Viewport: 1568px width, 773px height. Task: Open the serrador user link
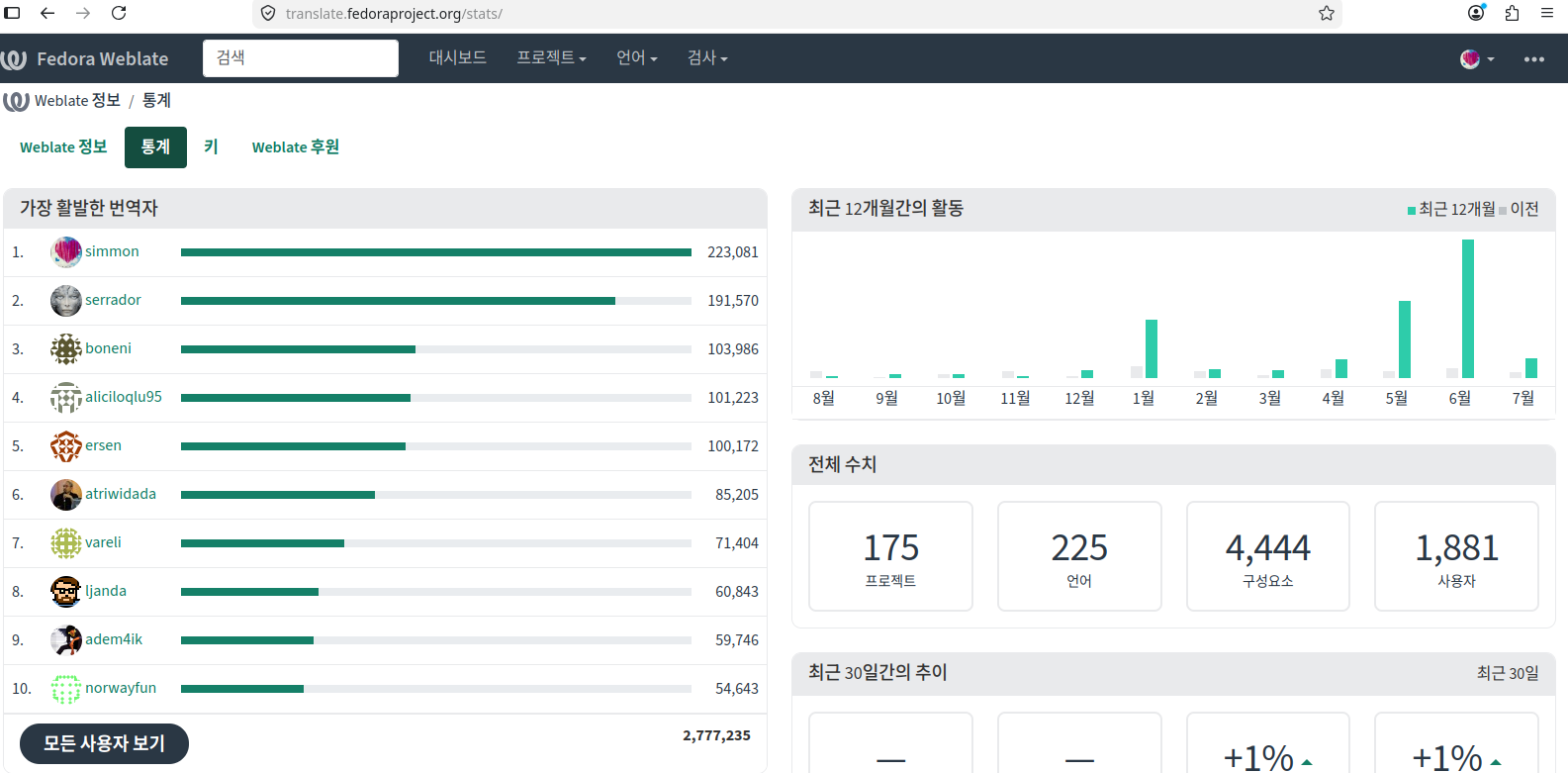(113, 300)
